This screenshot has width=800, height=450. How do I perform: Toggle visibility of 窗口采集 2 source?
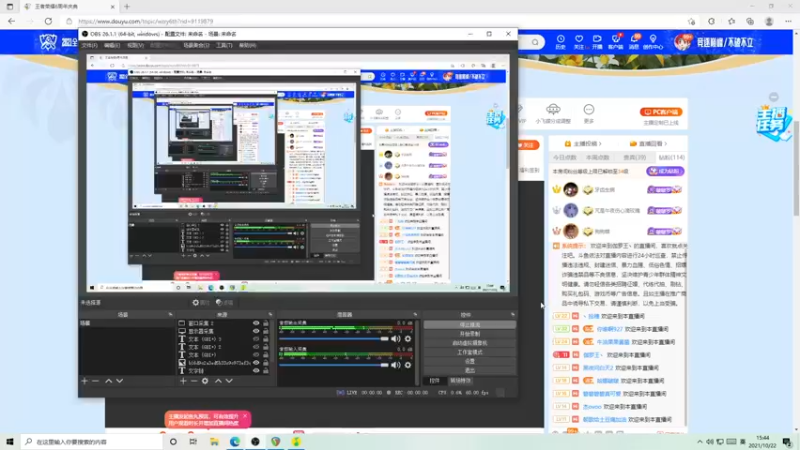pos(256,323)
